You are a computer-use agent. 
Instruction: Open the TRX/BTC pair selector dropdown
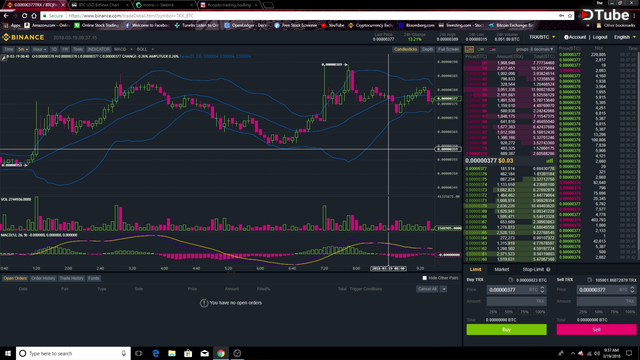pyautogui.click(x=542, y=37)
